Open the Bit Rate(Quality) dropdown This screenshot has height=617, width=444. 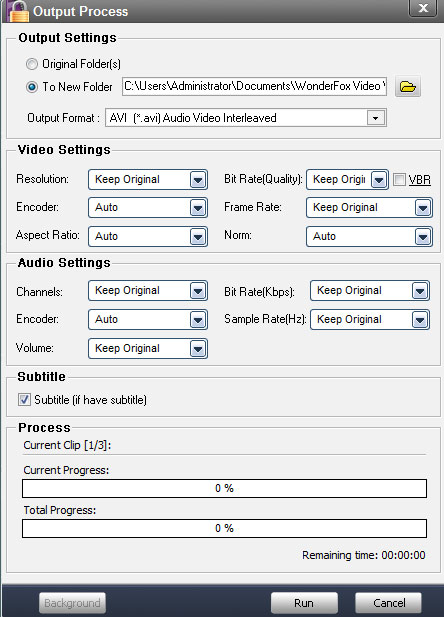(x=347, y=179)
